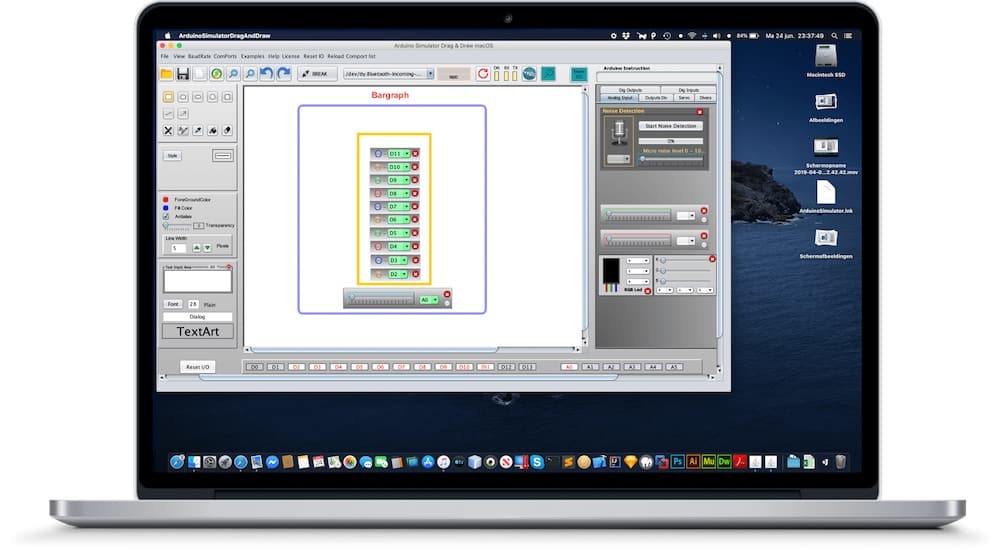
Task: Click the blue Fill Color swatch
Action: pos(166,208)
